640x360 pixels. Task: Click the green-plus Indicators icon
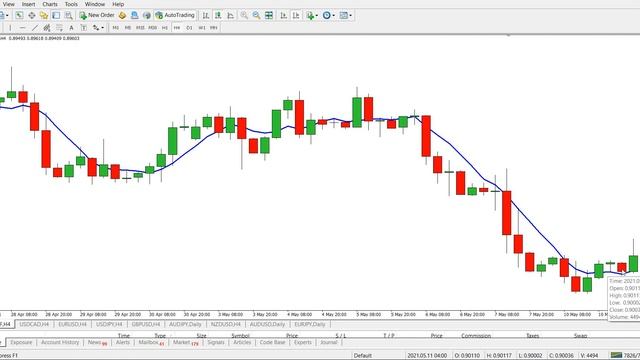[310, 16]
